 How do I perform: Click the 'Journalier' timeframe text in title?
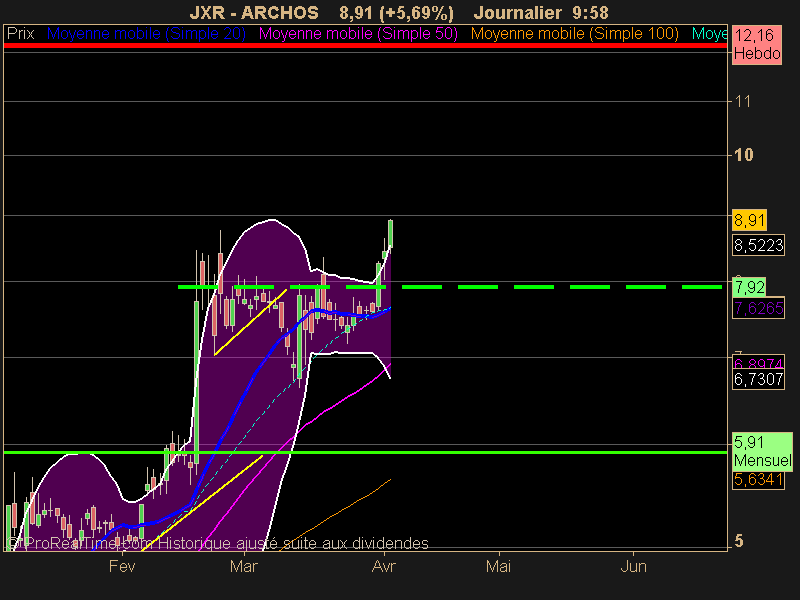pyautogui.click(x=518, y=12)
